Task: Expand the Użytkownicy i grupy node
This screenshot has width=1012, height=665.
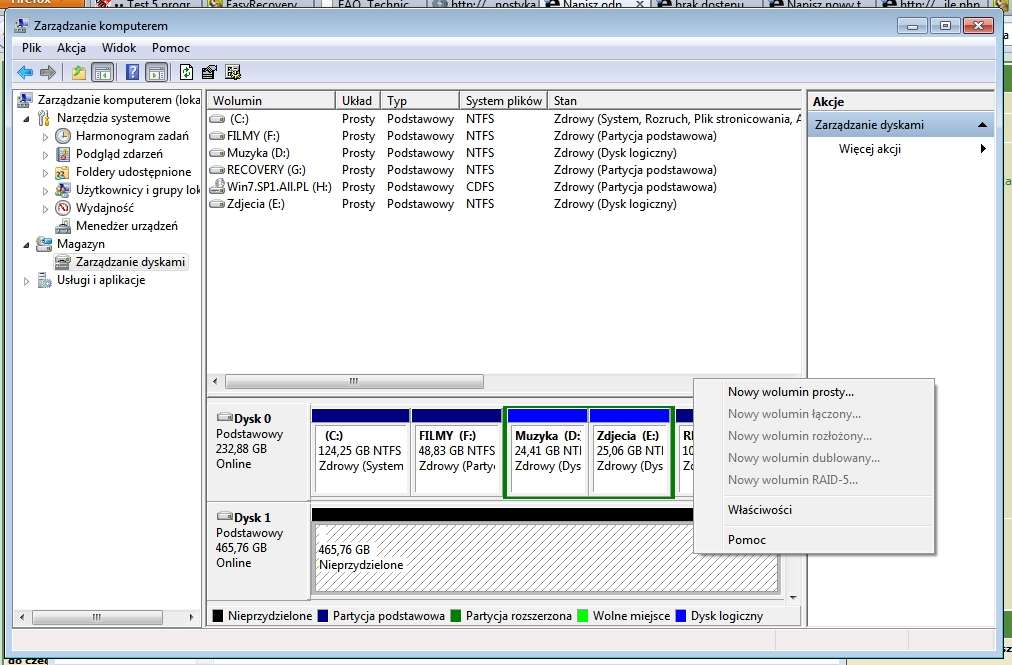Action: click(45, 191)
